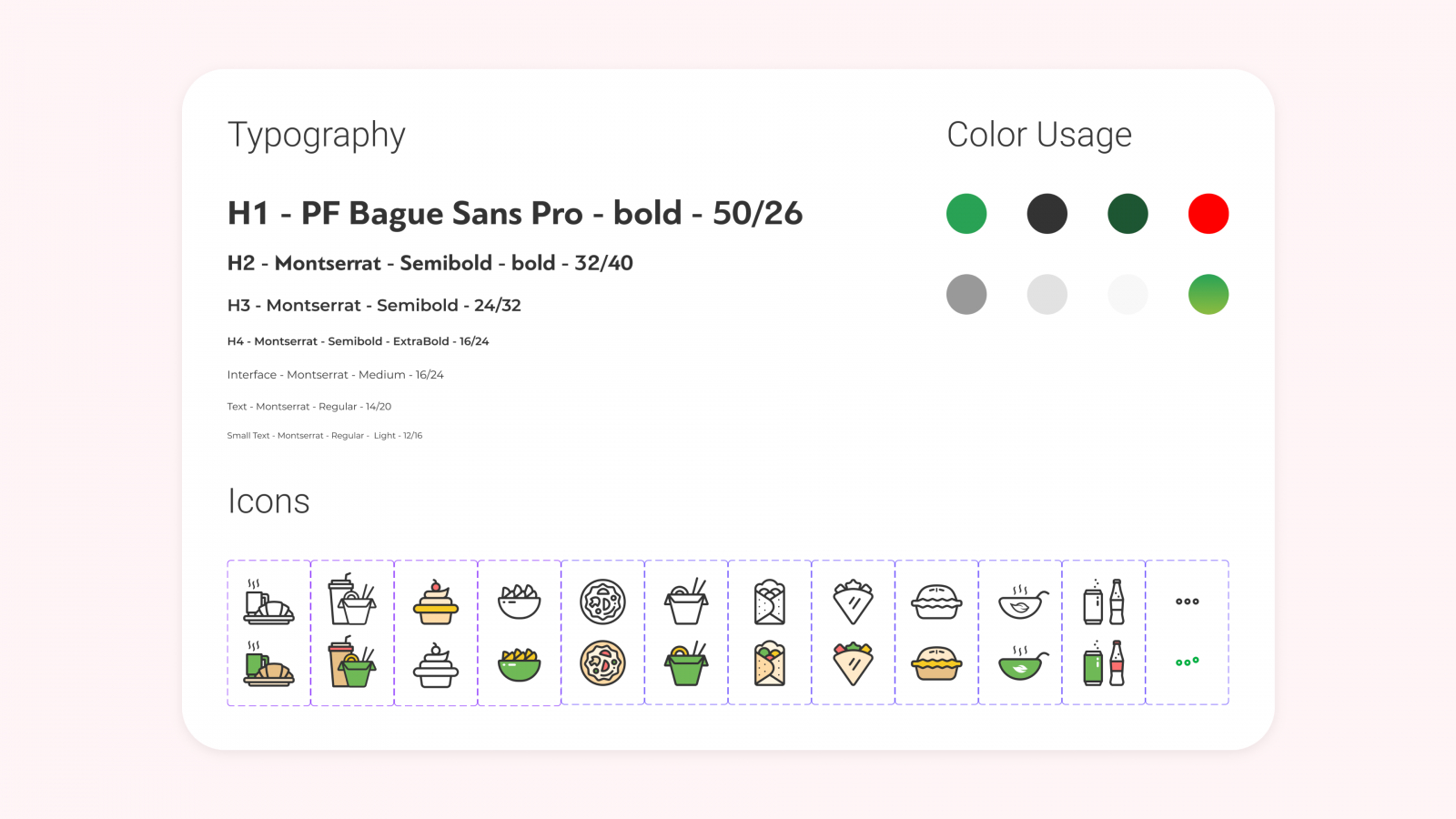Select the colored takeaway drink and noodle box icon
The width and height of the screenshot is (1456, 819).
tap(352, 663)
